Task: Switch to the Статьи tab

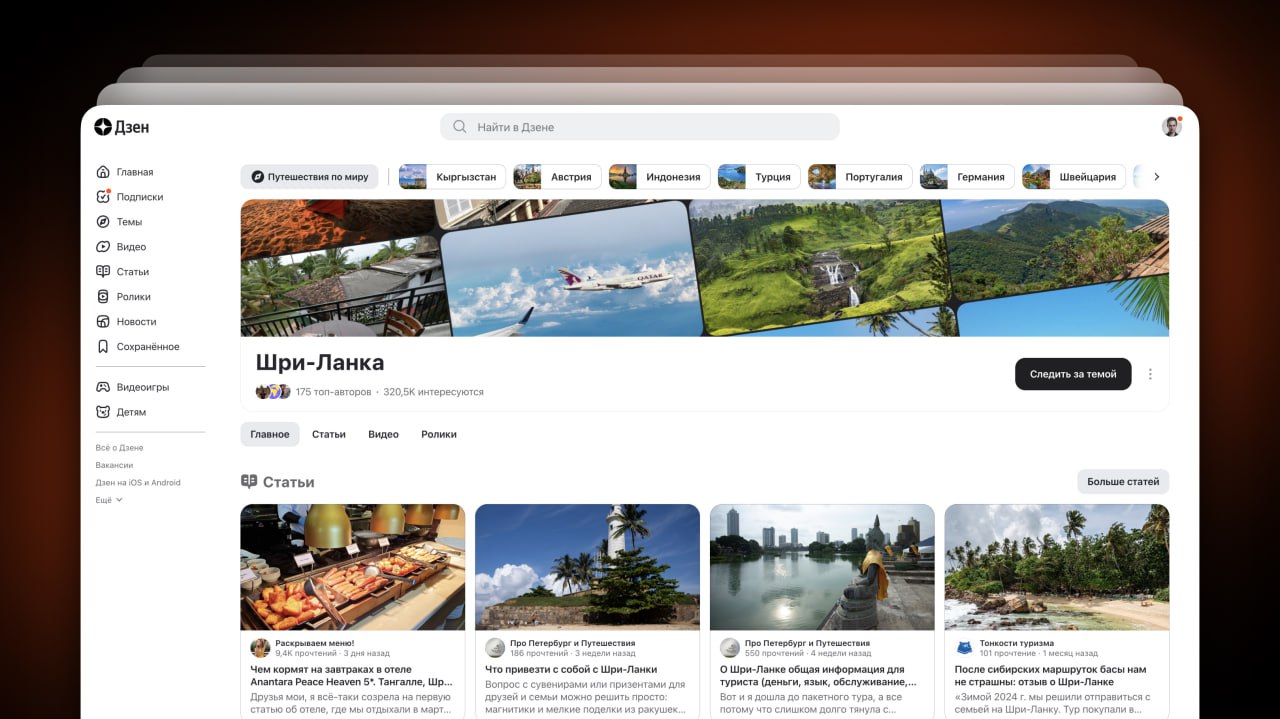Action: pyautogui.click(x=328, y=434)
